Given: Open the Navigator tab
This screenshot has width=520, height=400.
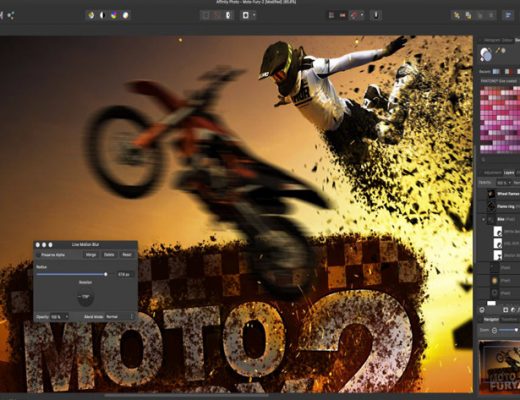Looking at the screenshot, I should [x=491, y=319].
